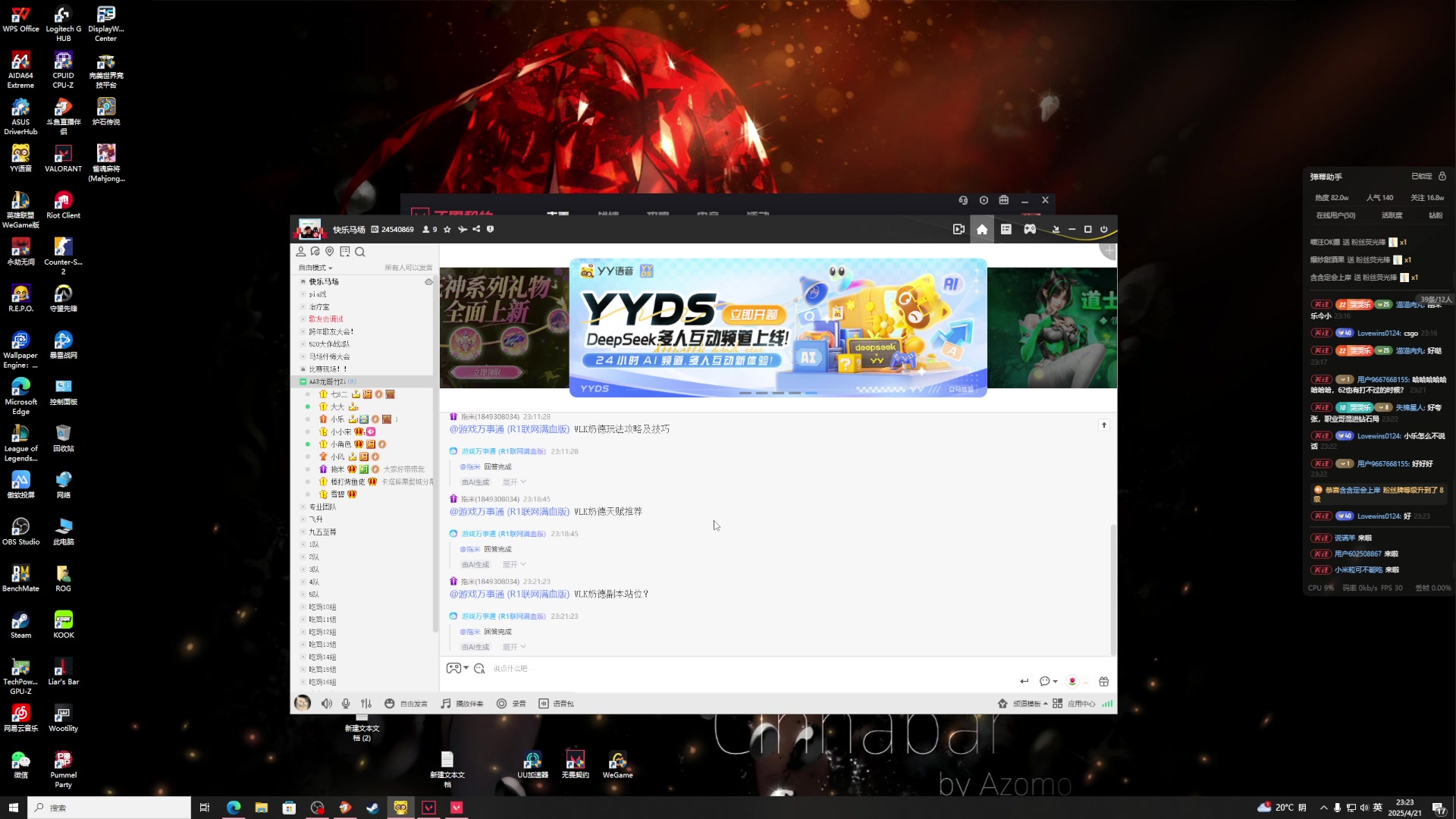Follow user Lovewins0124 who said csgo
This screenshot has width=1456, height=819.
tap(1322, 333)
